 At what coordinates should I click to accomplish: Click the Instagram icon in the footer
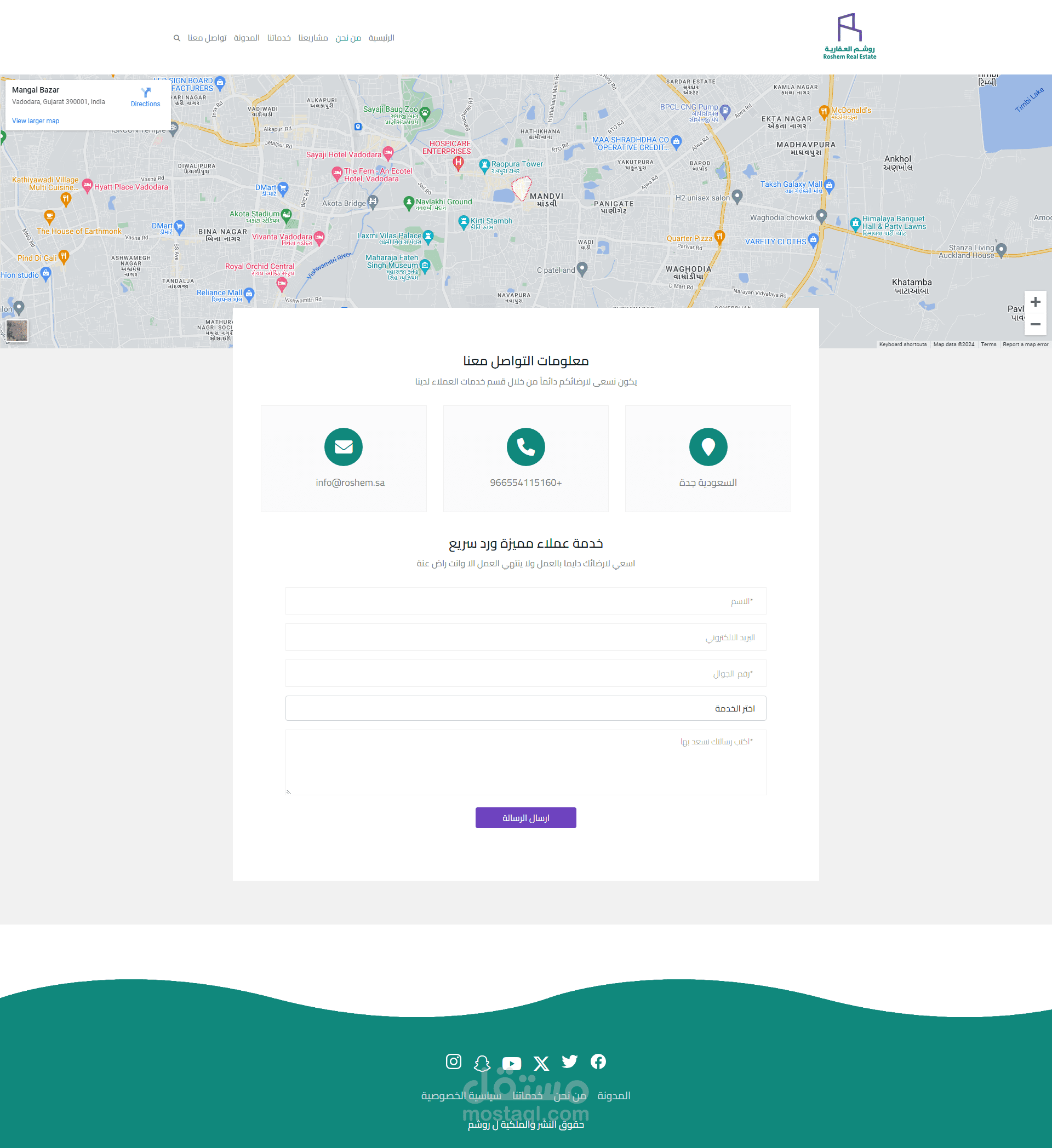[453, 1061]
